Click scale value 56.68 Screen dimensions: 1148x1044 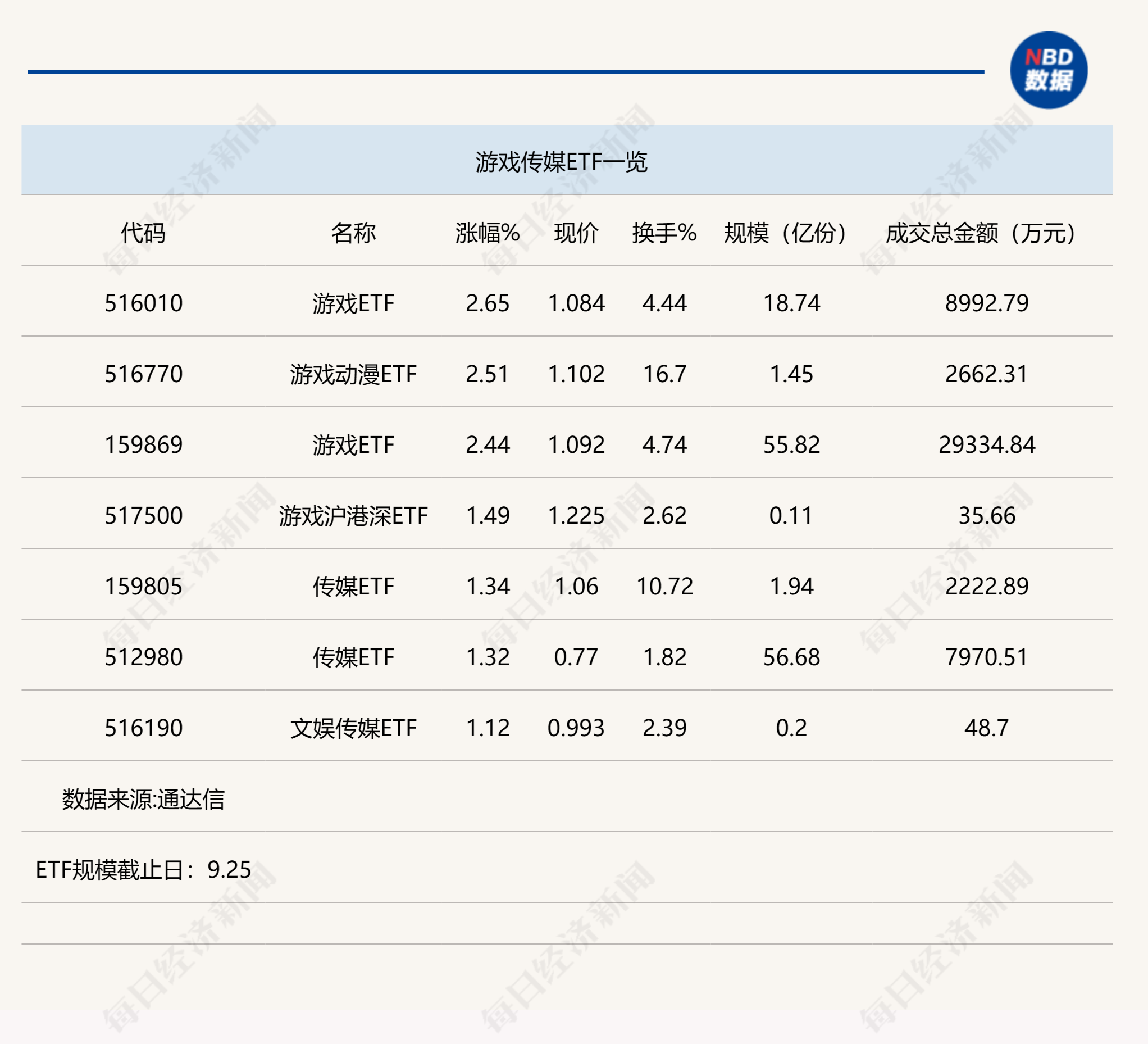coord(791,657)
